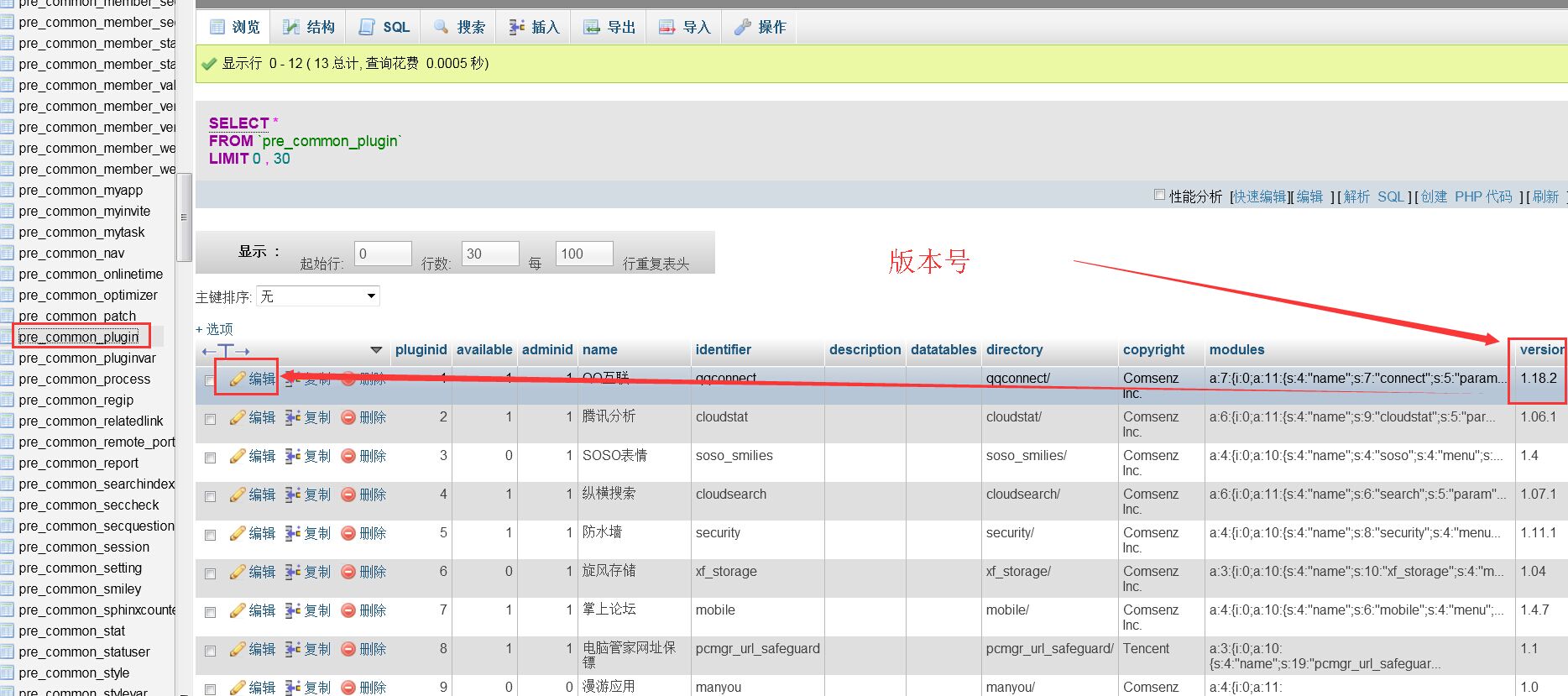1568x696 pixels.
Task: Enable the 性能分析 profiling checkbox
Action: point(1159,195)
